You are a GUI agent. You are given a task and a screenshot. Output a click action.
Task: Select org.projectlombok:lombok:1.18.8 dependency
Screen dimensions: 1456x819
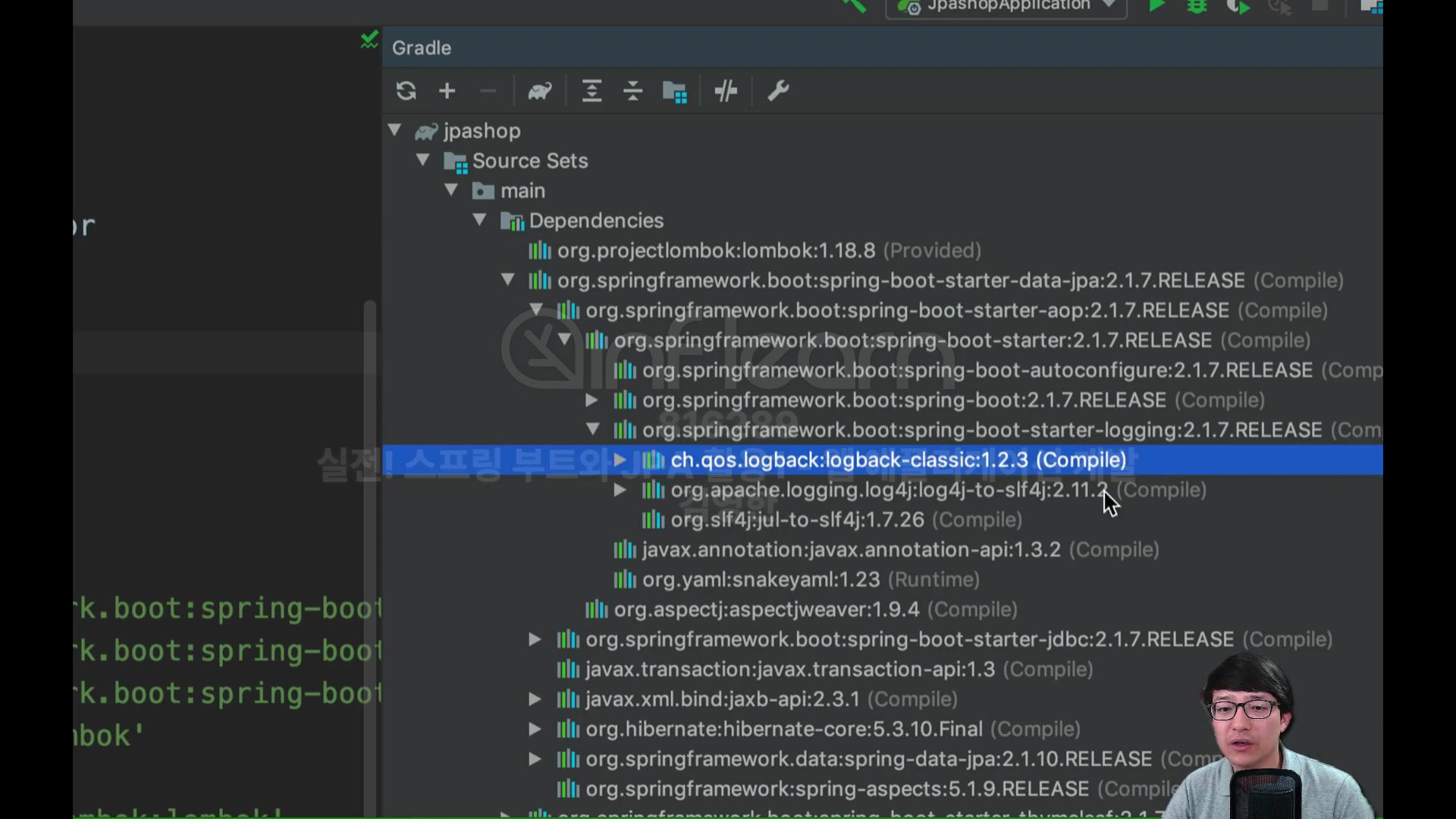769,250
